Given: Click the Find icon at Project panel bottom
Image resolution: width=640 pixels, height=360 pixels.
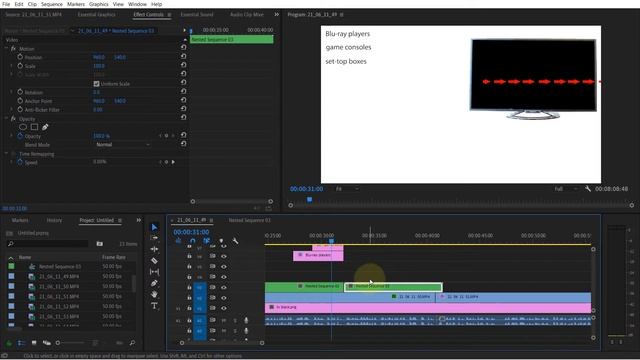Looking at the screenshot, I should (x=132, y=343).
